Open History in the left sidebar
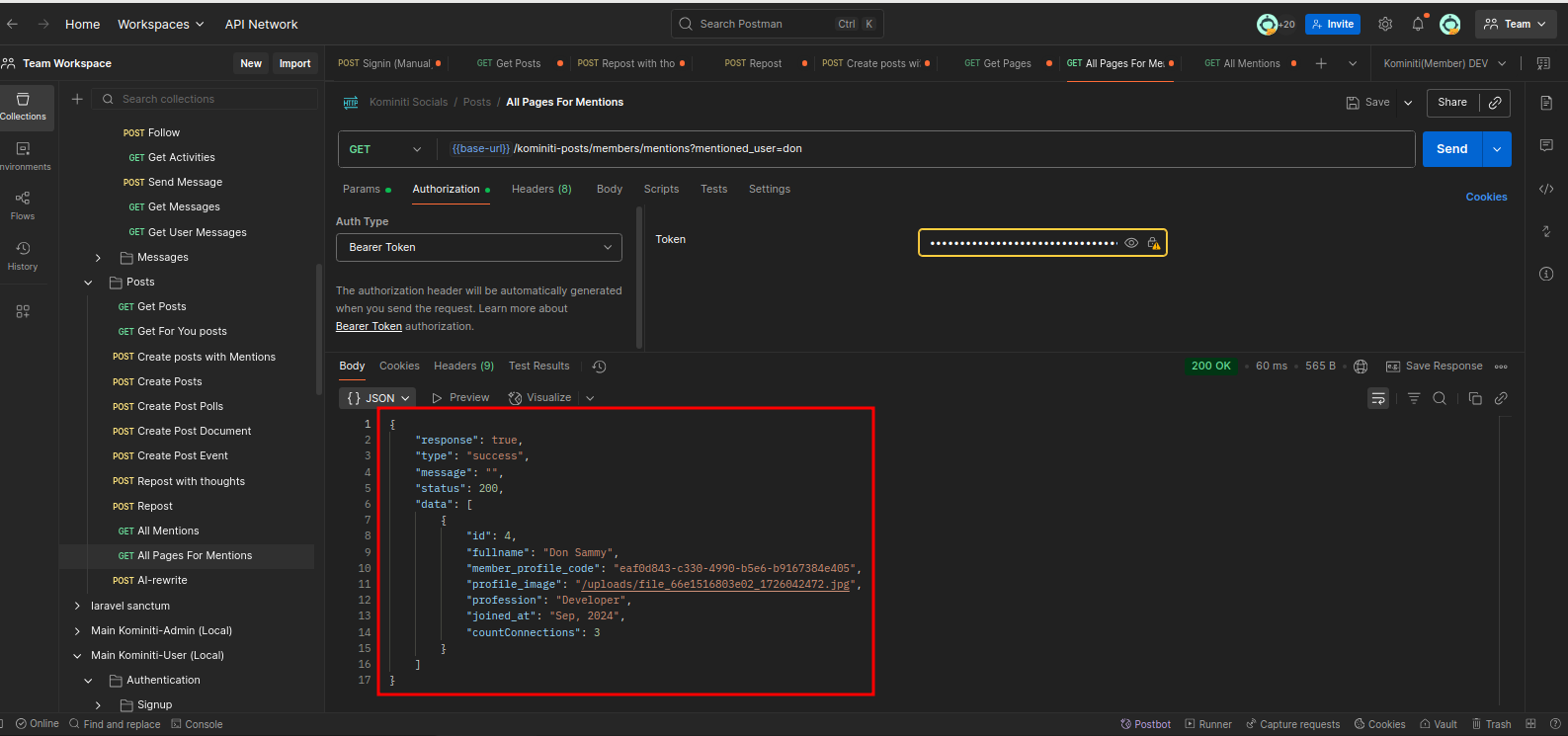The height and width of the screenshot is (736, 1568). pos(23,256)
